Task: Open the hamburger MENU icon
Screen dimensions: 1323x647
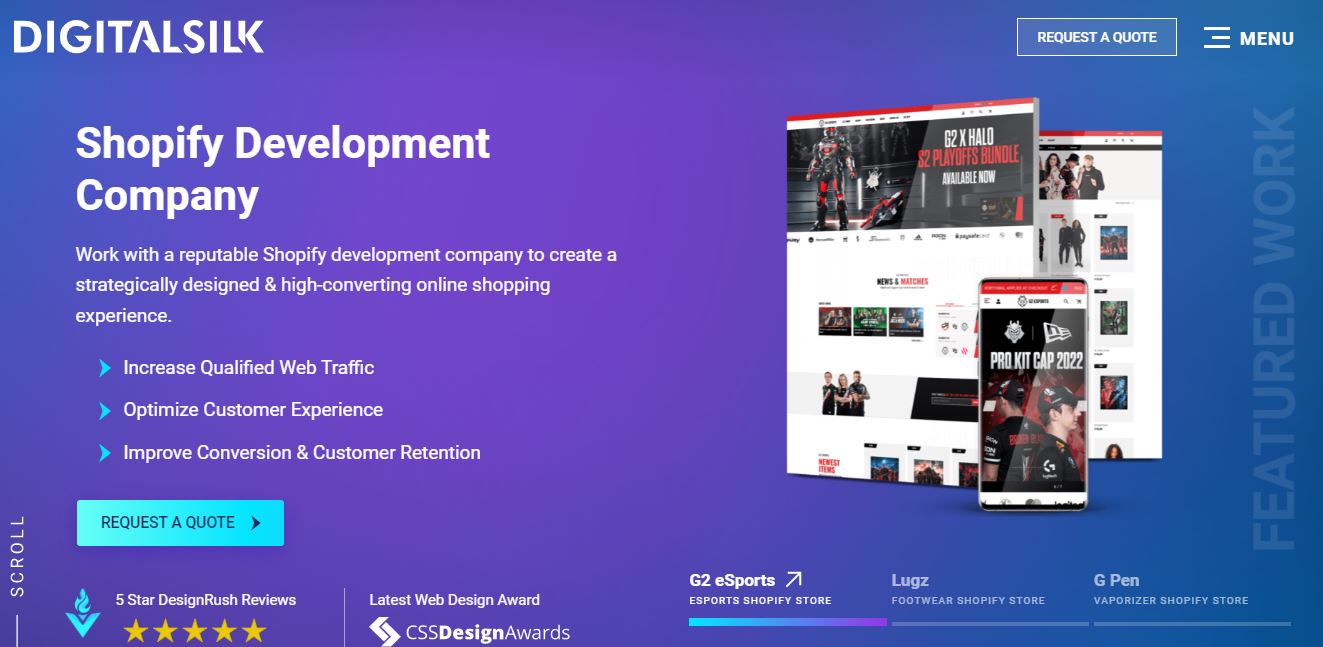Action: [1217, 38]
